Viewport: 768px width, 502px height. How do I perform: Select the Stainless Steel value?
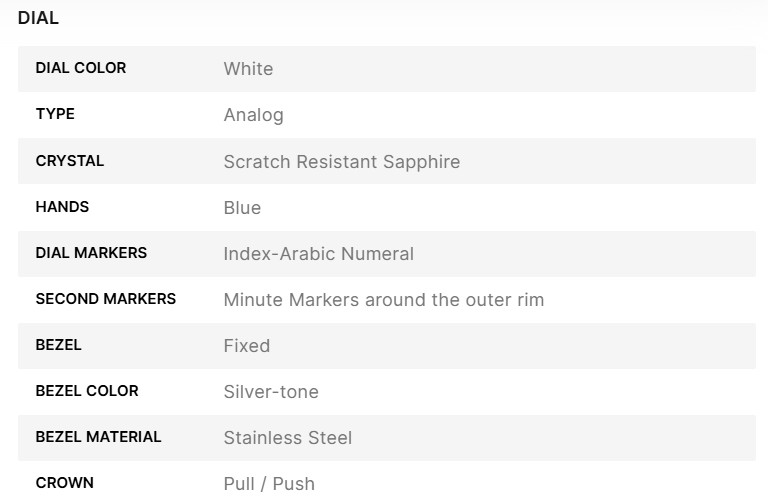click(x=287, y=438)
